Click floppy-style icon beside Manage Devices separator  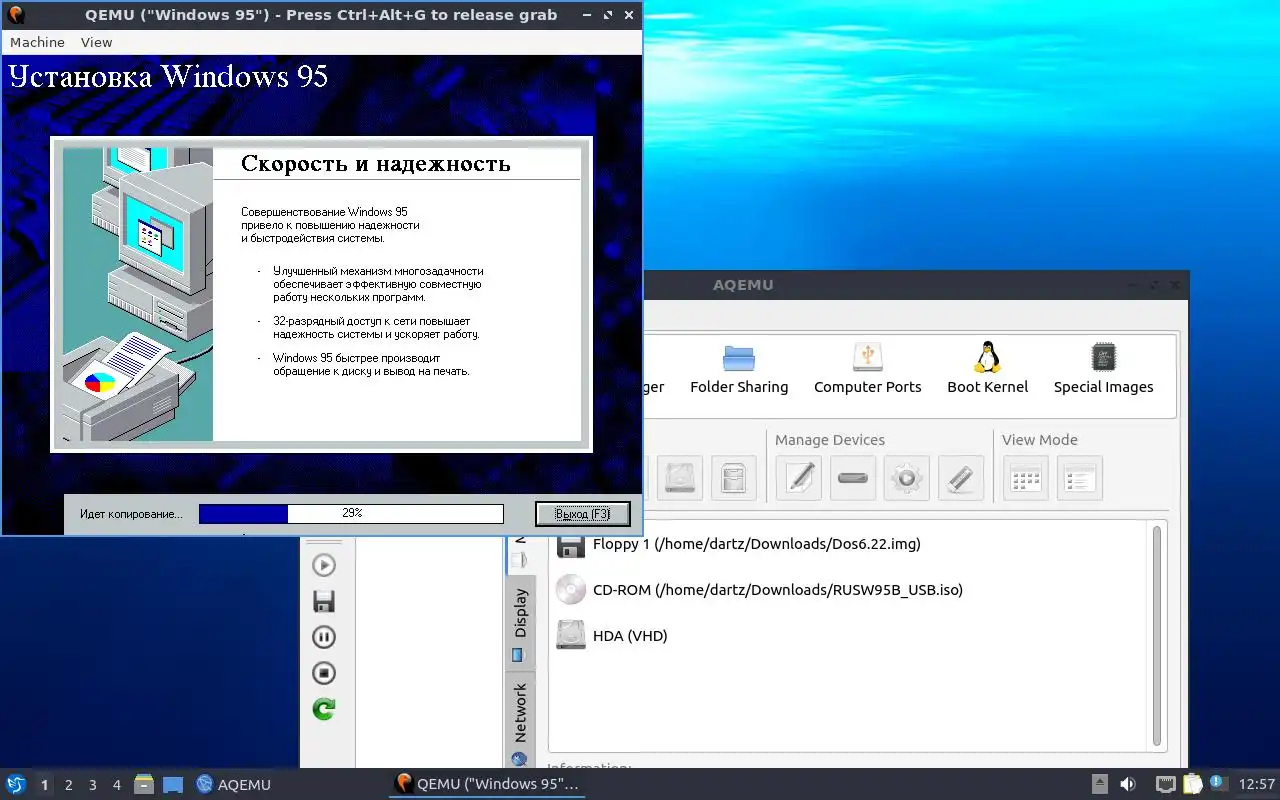click(734, 478)
